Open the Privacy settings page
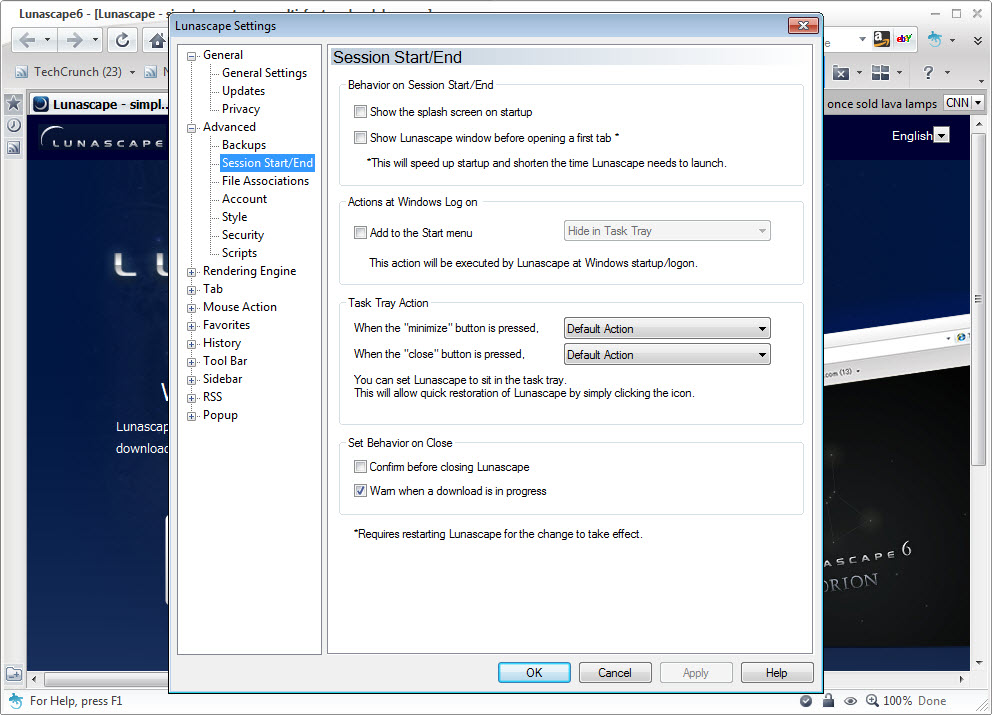Viewport: 992px width, 715px height. coord(241,109)
